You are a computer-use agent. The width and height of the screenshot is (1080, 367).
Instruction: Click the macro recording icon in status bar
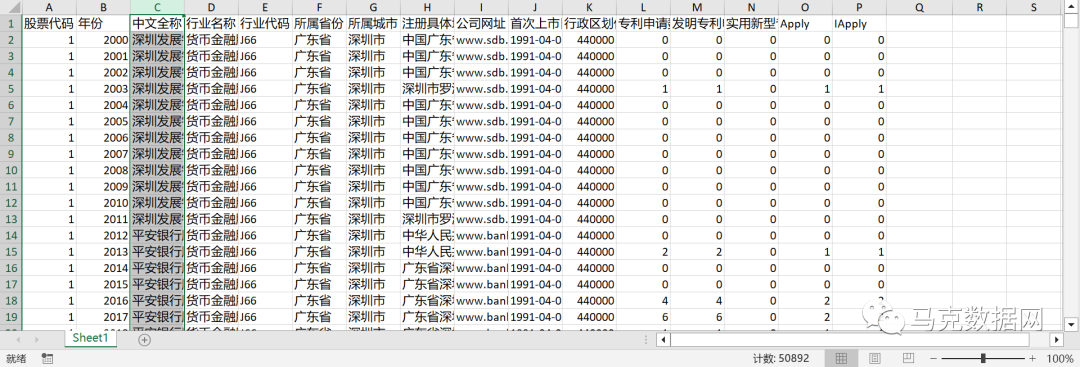48,359
